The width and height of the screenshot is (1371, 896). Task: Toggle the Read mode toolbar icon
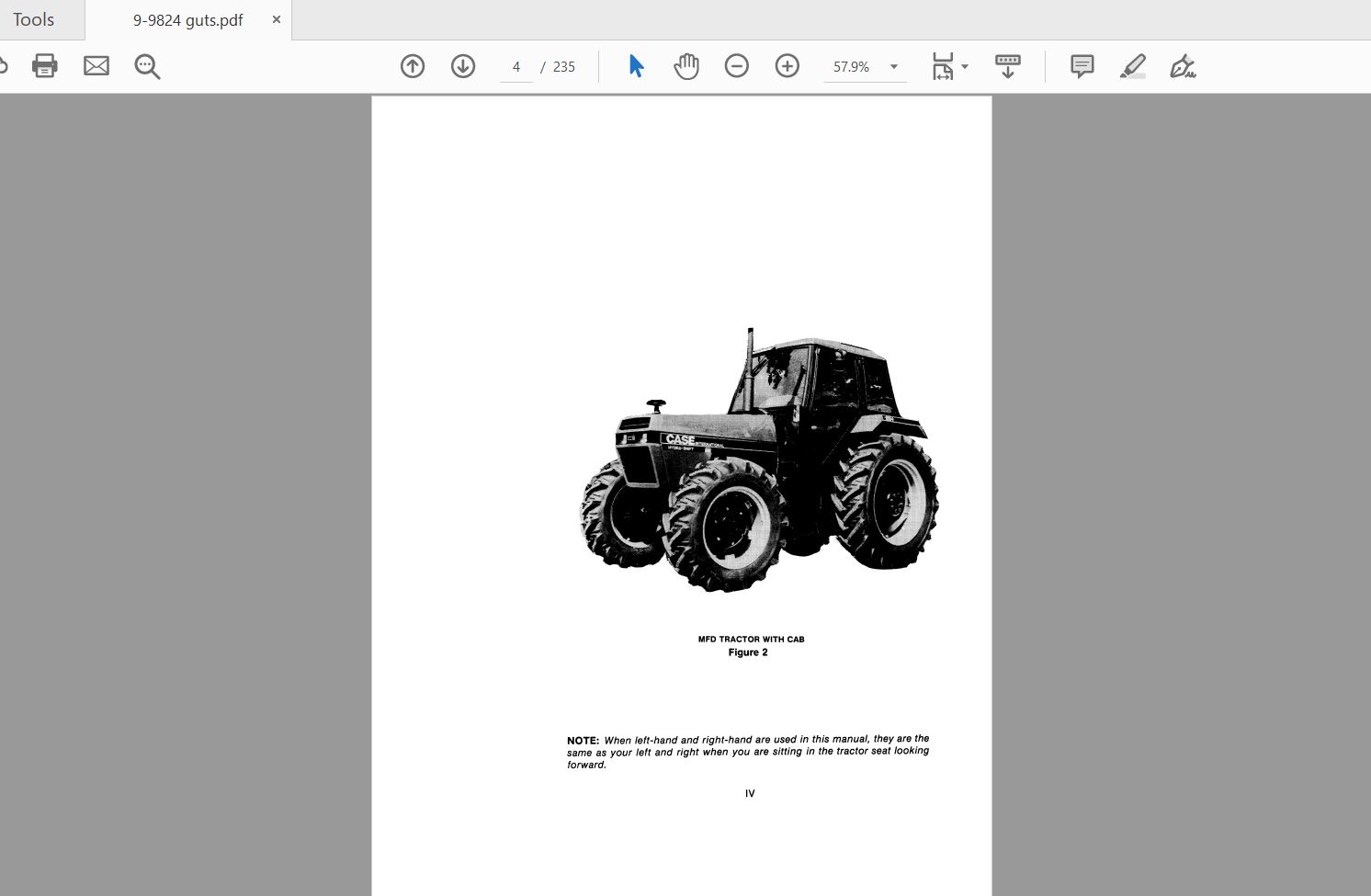click(1008, 66)
